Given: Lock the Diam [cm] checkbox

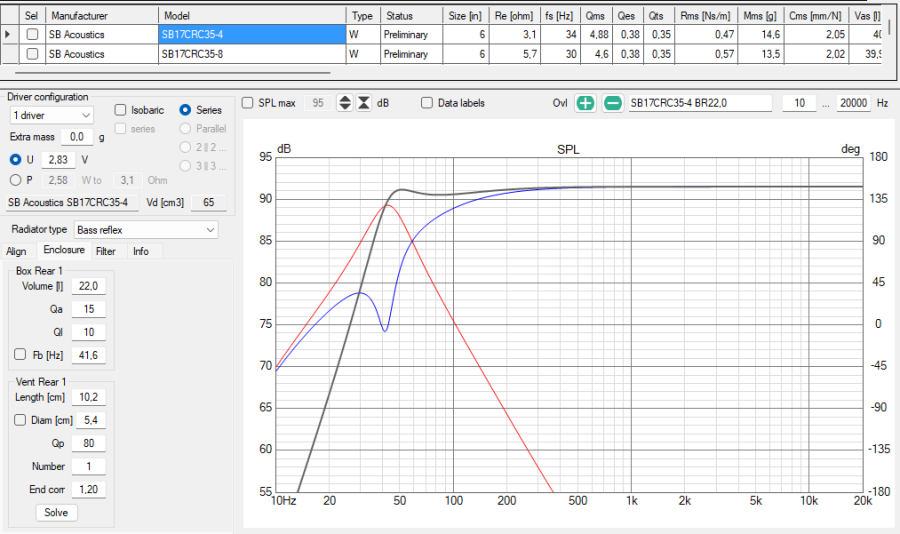Looking at the screenshot, I should click(20, 420).
